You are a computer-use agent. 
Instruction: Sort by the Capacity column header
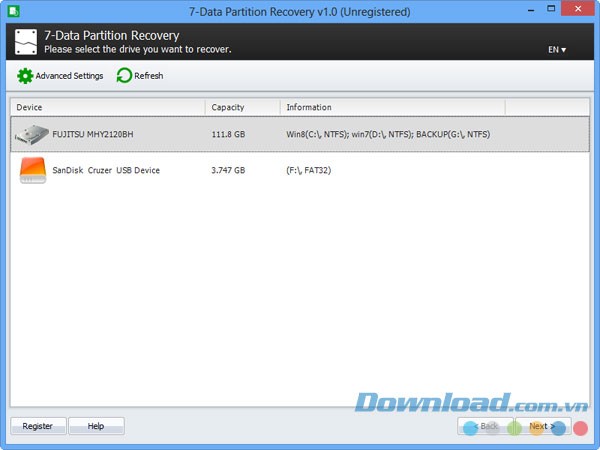pyautogui.click(x=243, y=107)
